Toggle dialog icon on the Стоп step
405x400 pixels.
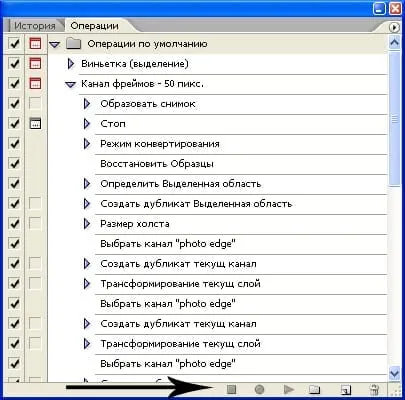click(35, 123)
